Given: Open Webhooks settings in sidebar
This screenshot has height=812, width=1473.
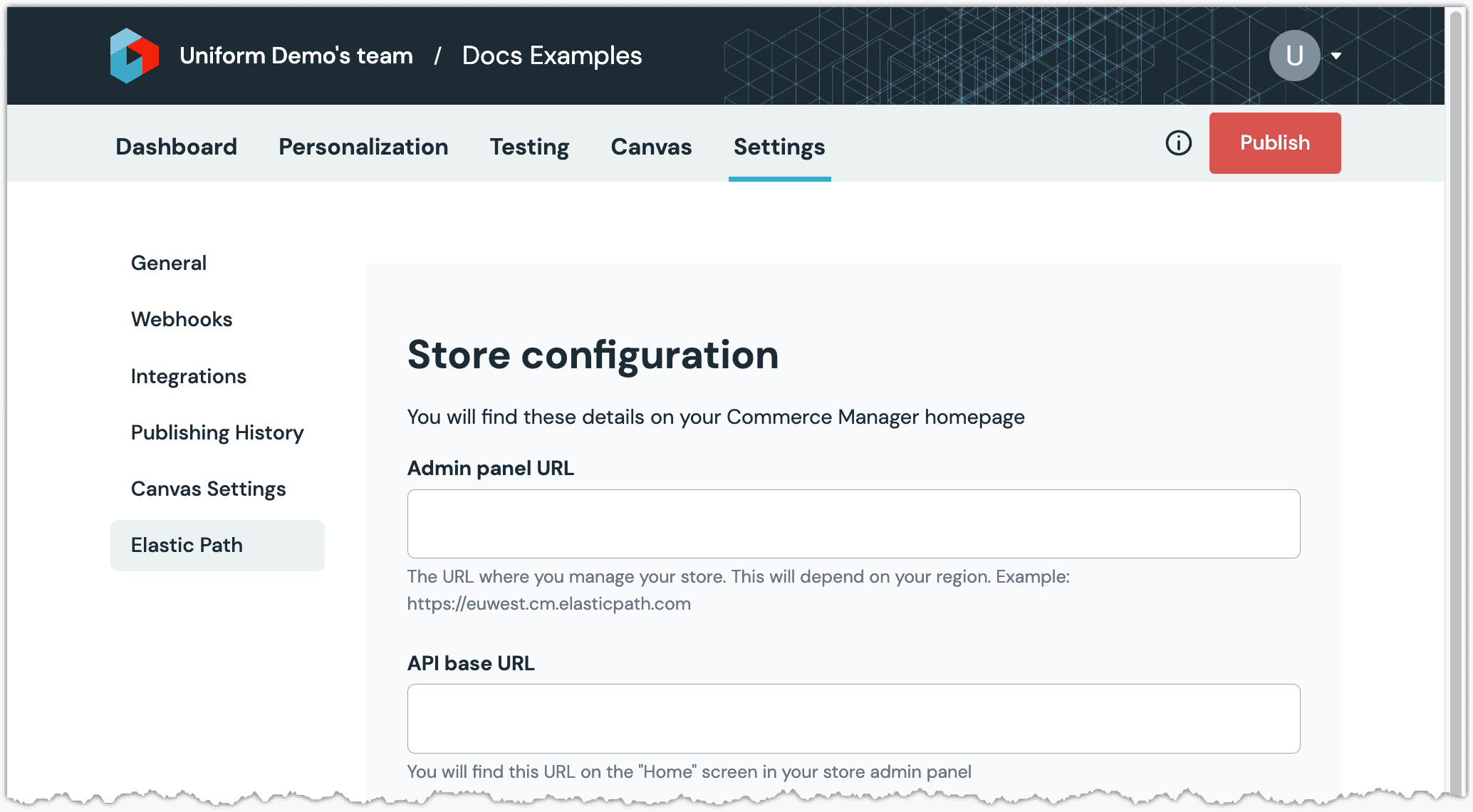Looking at the screenshot, I should pyautogui.click(x=182, y=319).
